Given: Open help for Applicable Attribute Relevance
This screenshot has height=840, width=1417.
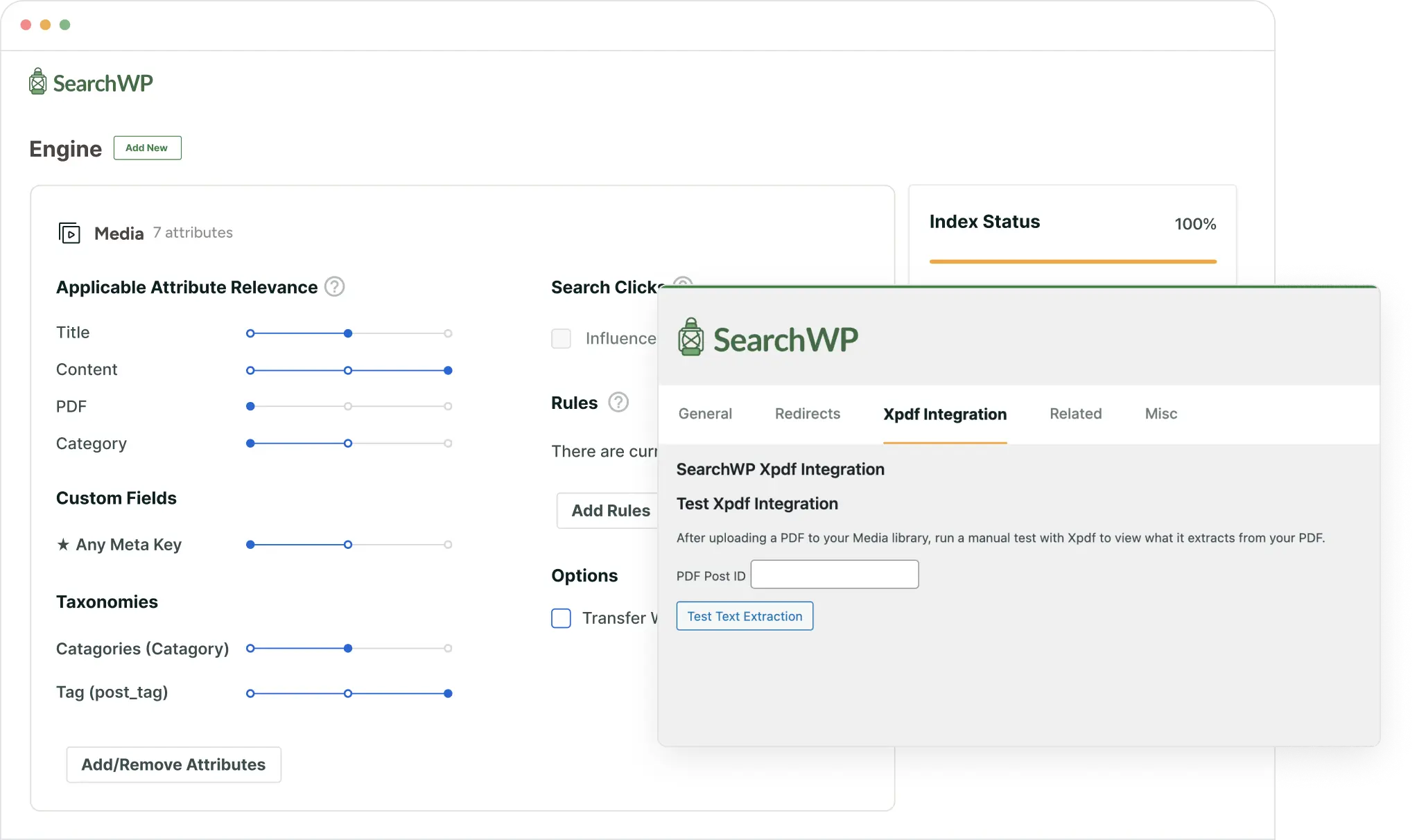Looking at the screenshot, I should point(333,286).
